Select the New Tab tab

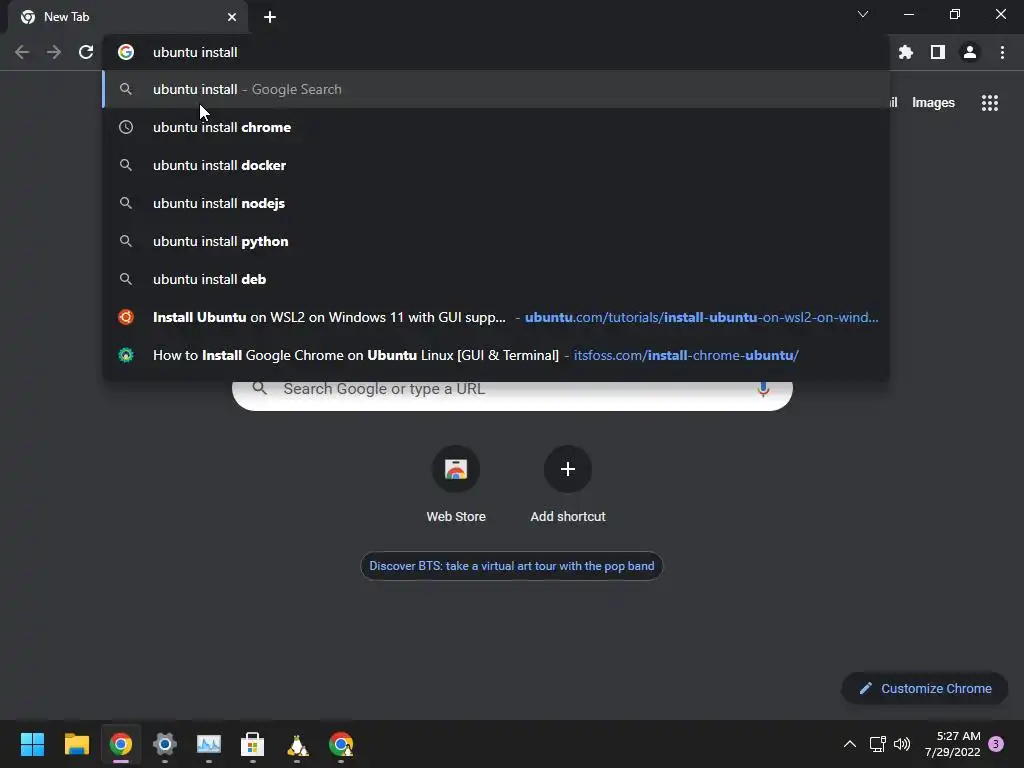127,17
